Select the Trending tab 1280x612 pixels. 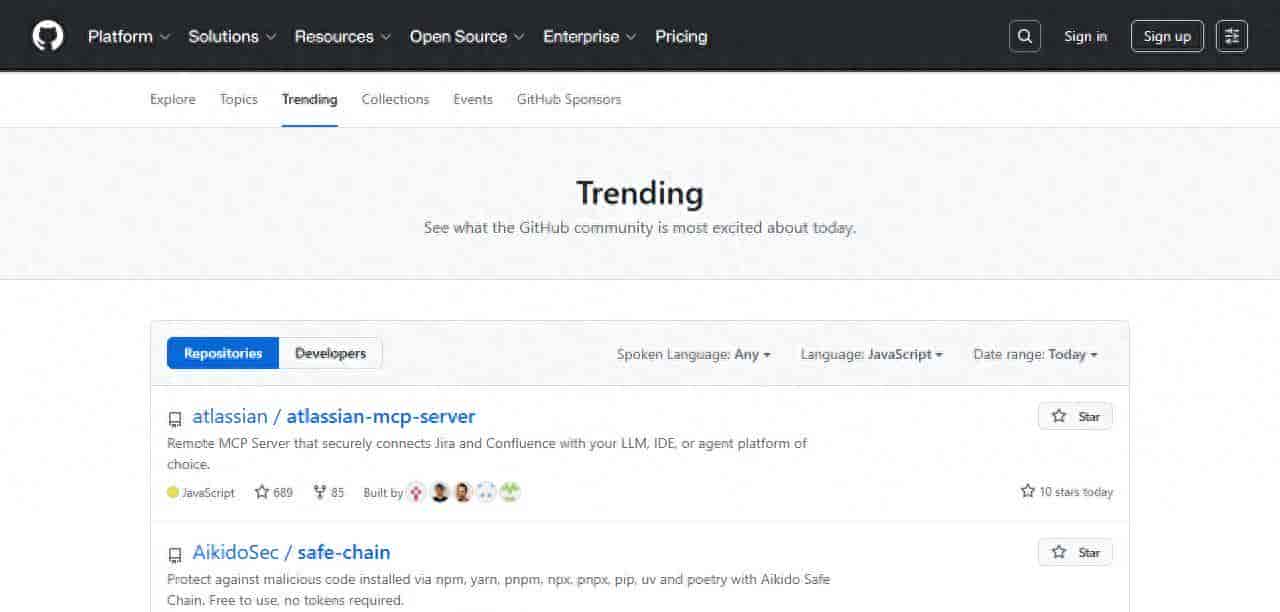tap(310, 99)
